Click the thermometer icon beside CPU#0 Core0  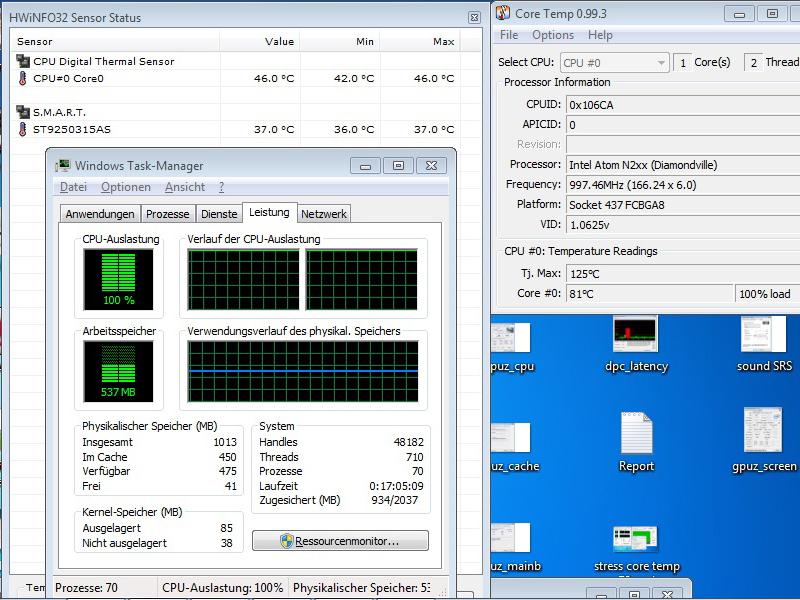pyautogui.click(x=22, y=78)
